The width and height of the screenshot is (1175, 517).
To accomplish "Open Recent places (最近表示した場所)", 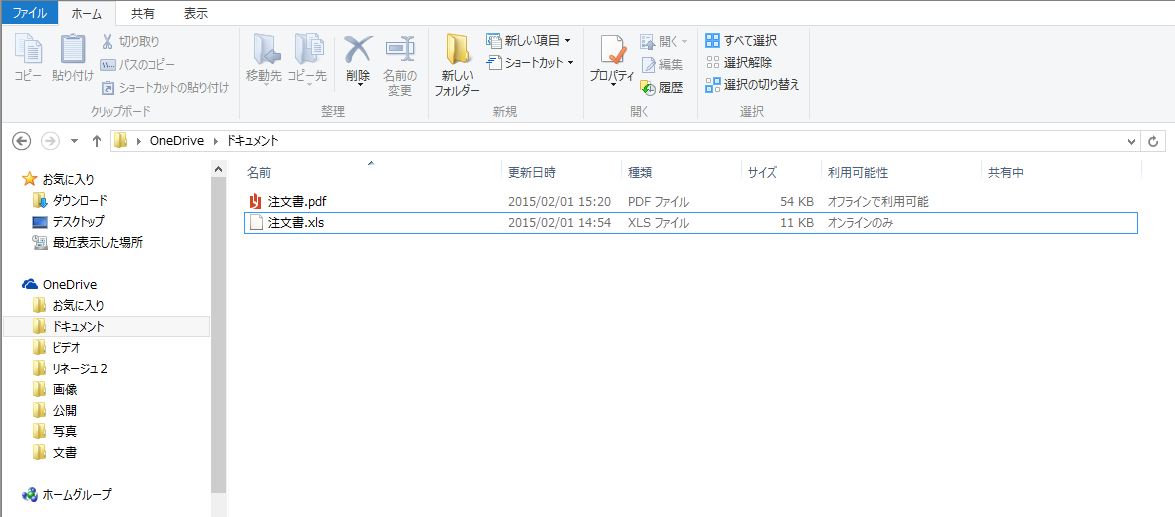I will (x=88, y=242).
